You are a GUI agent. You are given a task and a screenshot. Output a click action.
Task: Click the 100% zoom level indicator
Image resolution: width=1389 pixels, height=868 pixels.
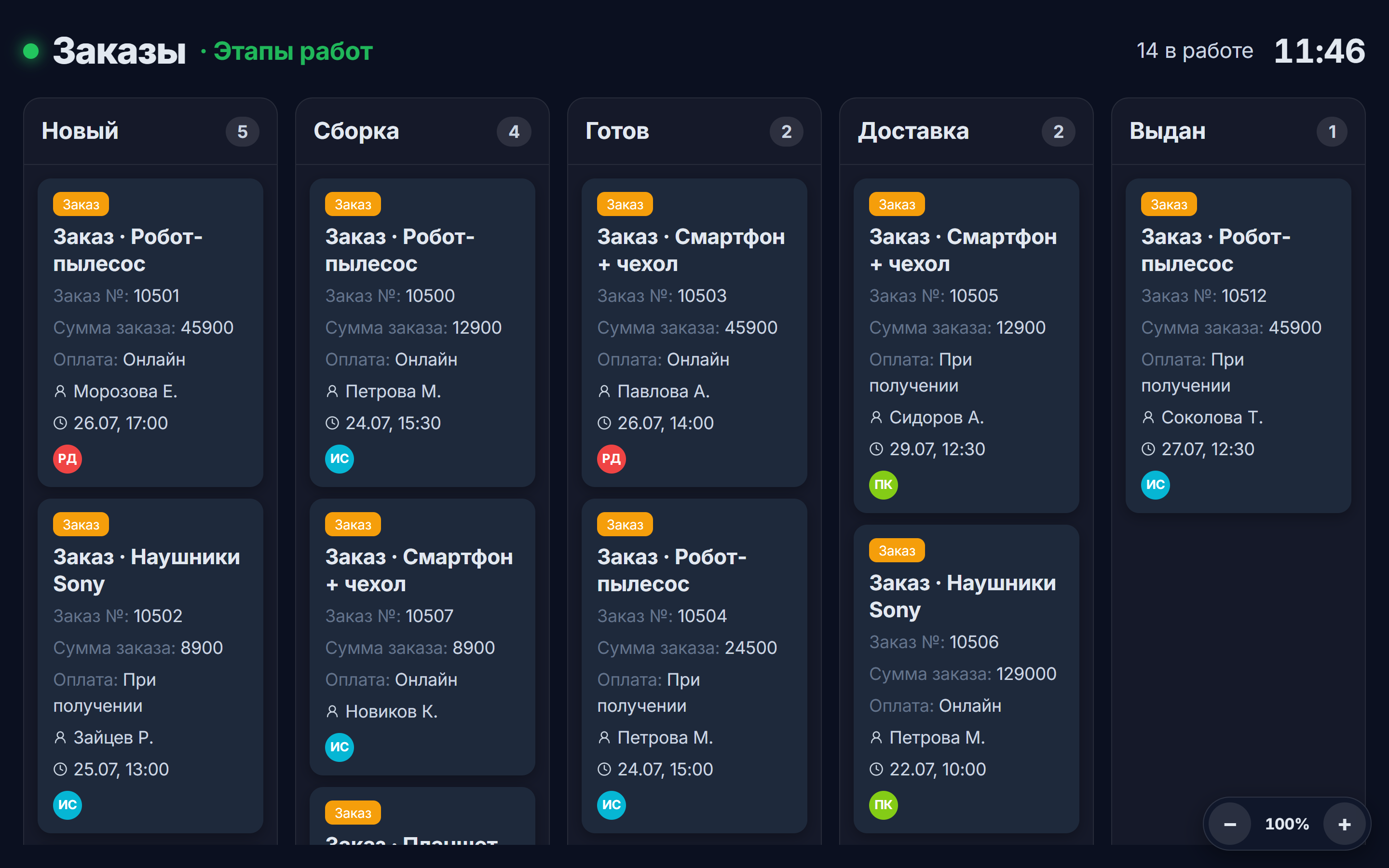point(1287,825)
